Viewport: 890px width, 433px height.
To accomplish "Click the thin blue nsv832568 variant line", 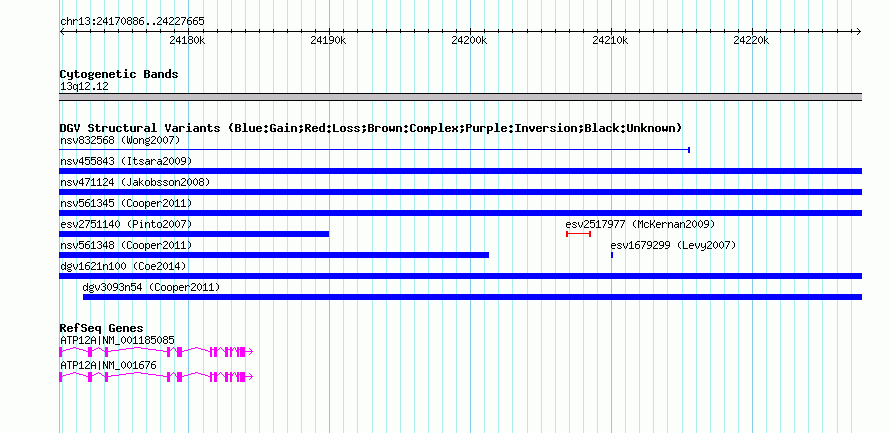I will 374,150.
